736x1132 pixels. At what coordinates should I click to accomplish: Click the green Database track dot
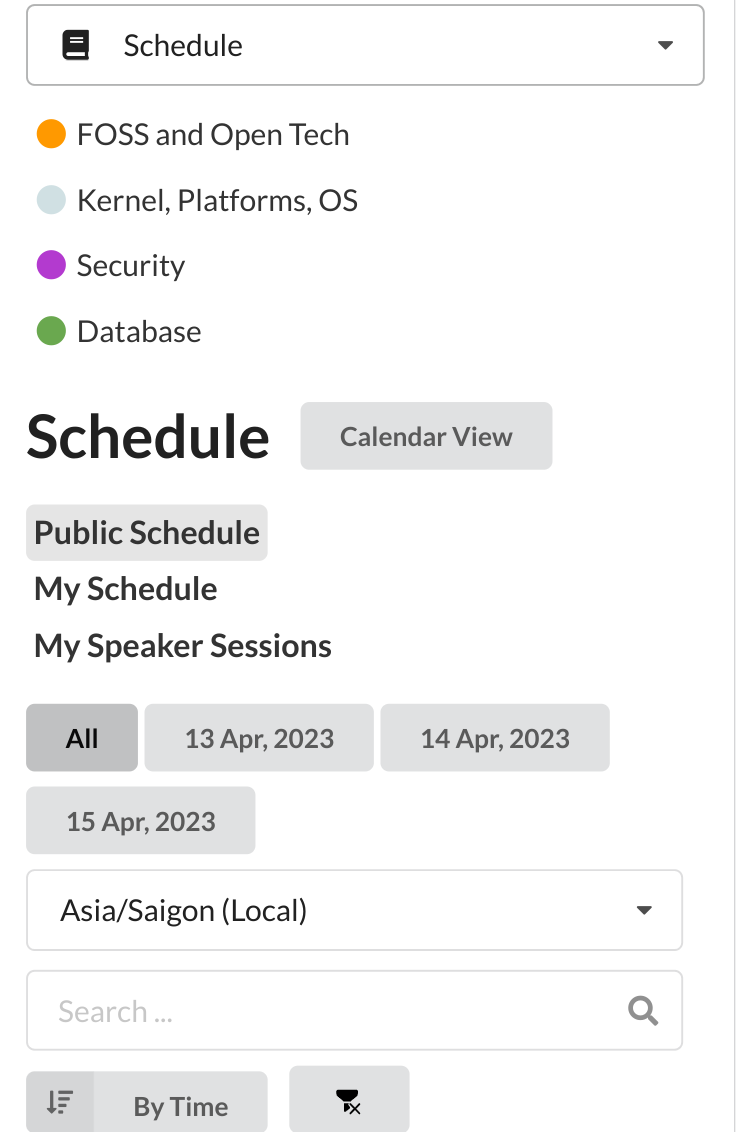pos(51,331)
